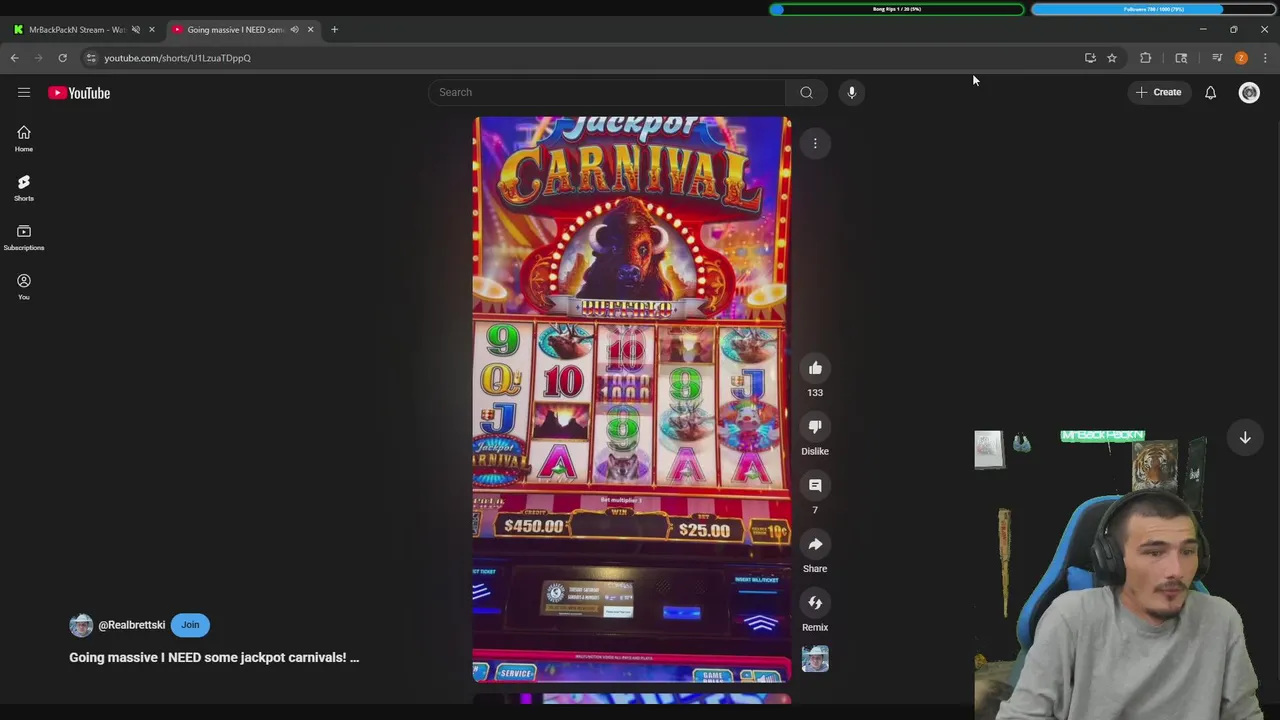1280x720 pixels.
Task: Start voice search with the microphone
Action: (x=851, y=92)
